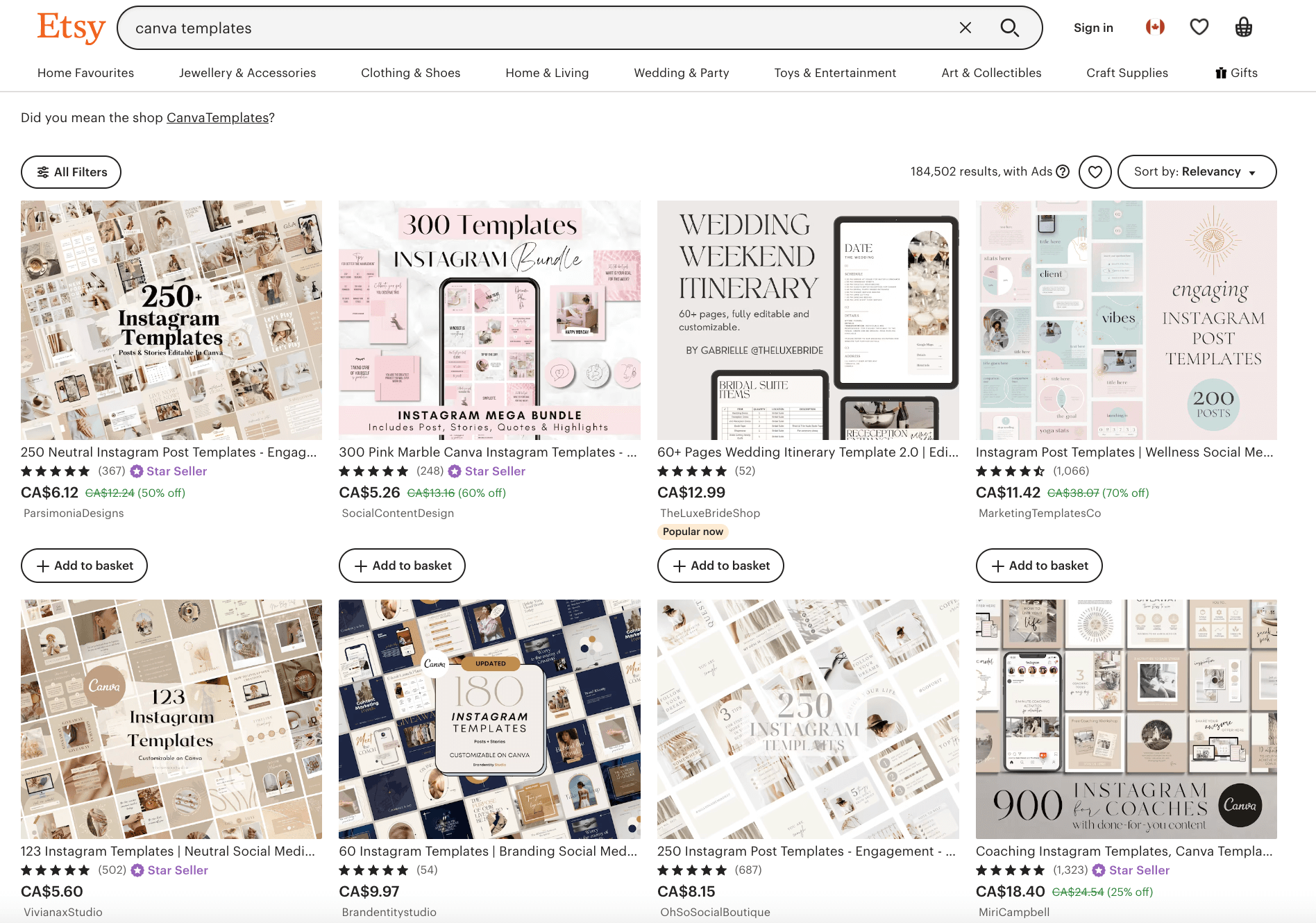The width and height of the screenshot is (1316, 923).
Task: Open the 300 Templates Instagram Bundle thumbnail
Action: [489, 320]
